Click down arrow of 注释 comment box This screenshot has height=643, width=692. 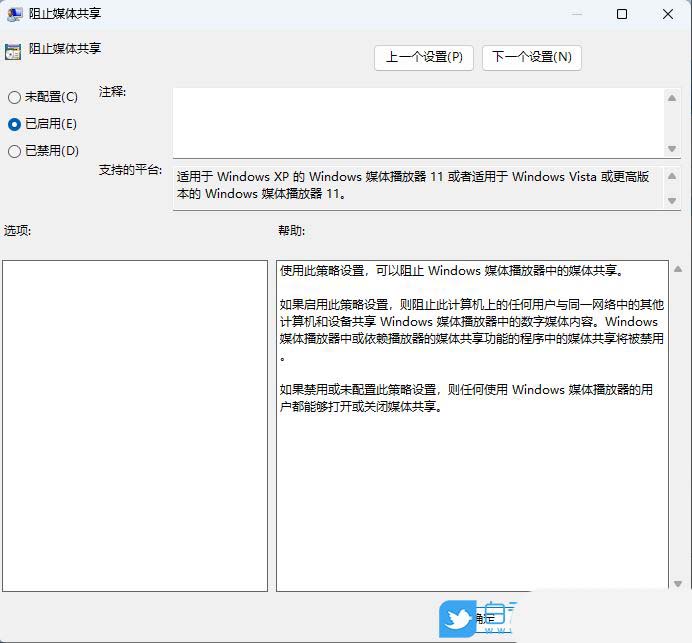[673, 147]
